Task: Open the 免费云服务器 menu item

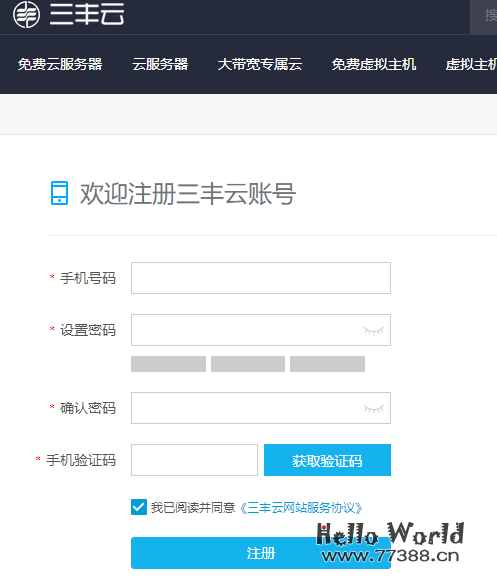Action: (60, 64)
